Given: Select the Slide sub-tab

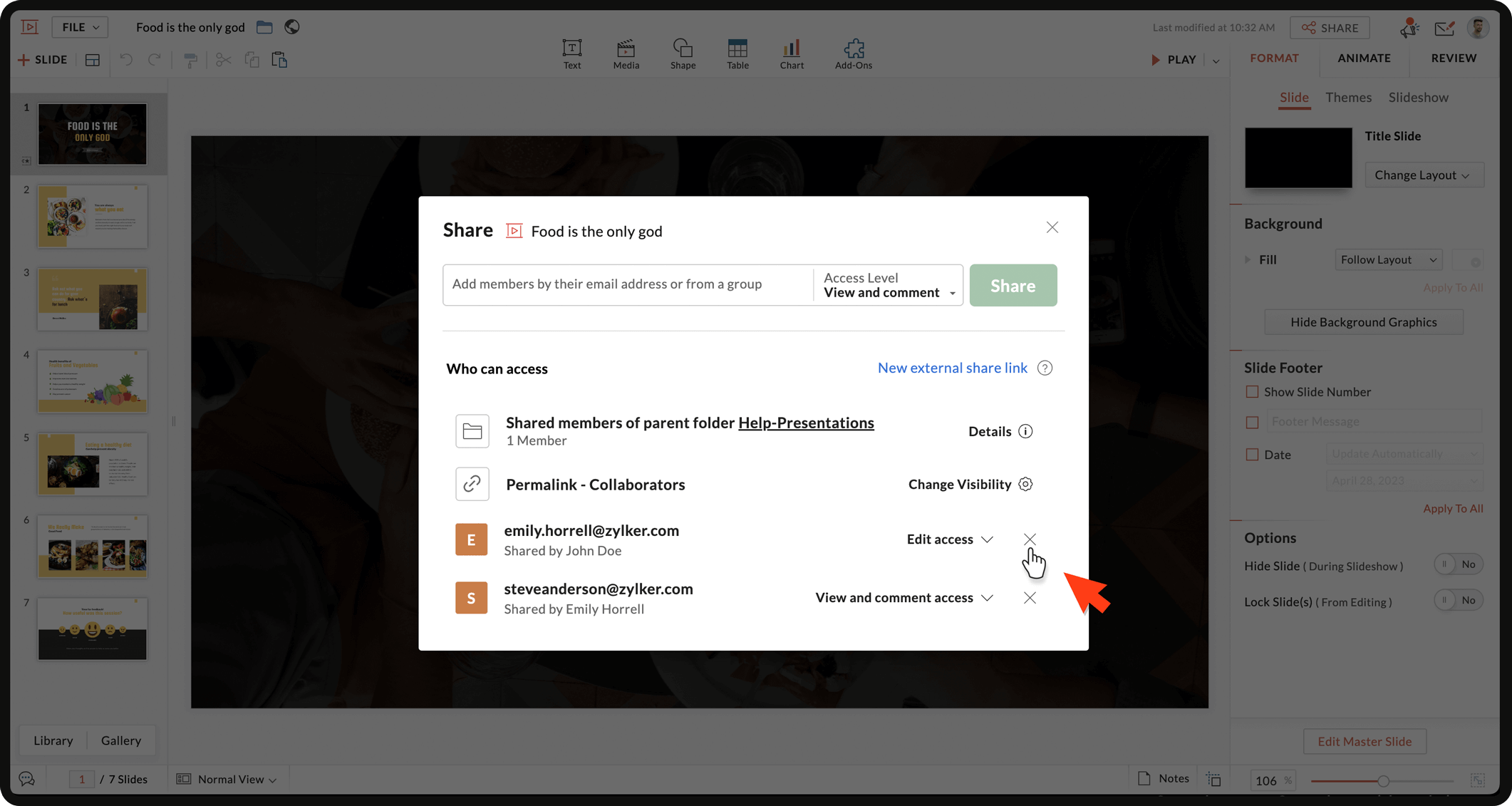Looking at the screenshot, I should [x=1294, y=98].
